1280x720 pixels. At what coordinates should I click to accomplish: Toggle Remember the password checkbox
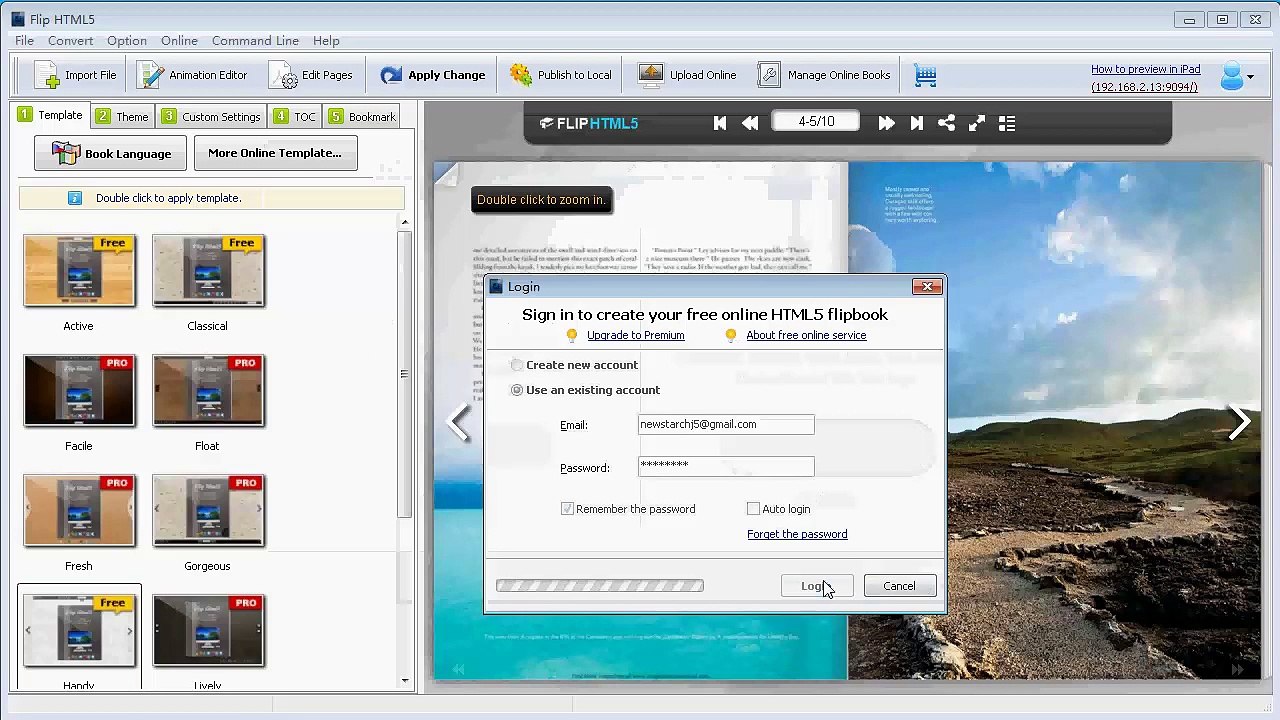[x=568, y=509]
